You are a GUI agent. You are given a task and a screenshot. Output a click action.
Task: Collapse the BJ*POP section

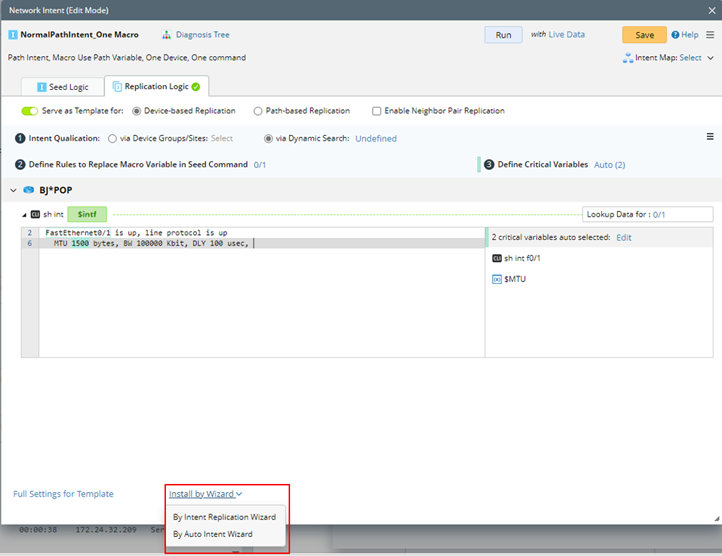[14, 190]
